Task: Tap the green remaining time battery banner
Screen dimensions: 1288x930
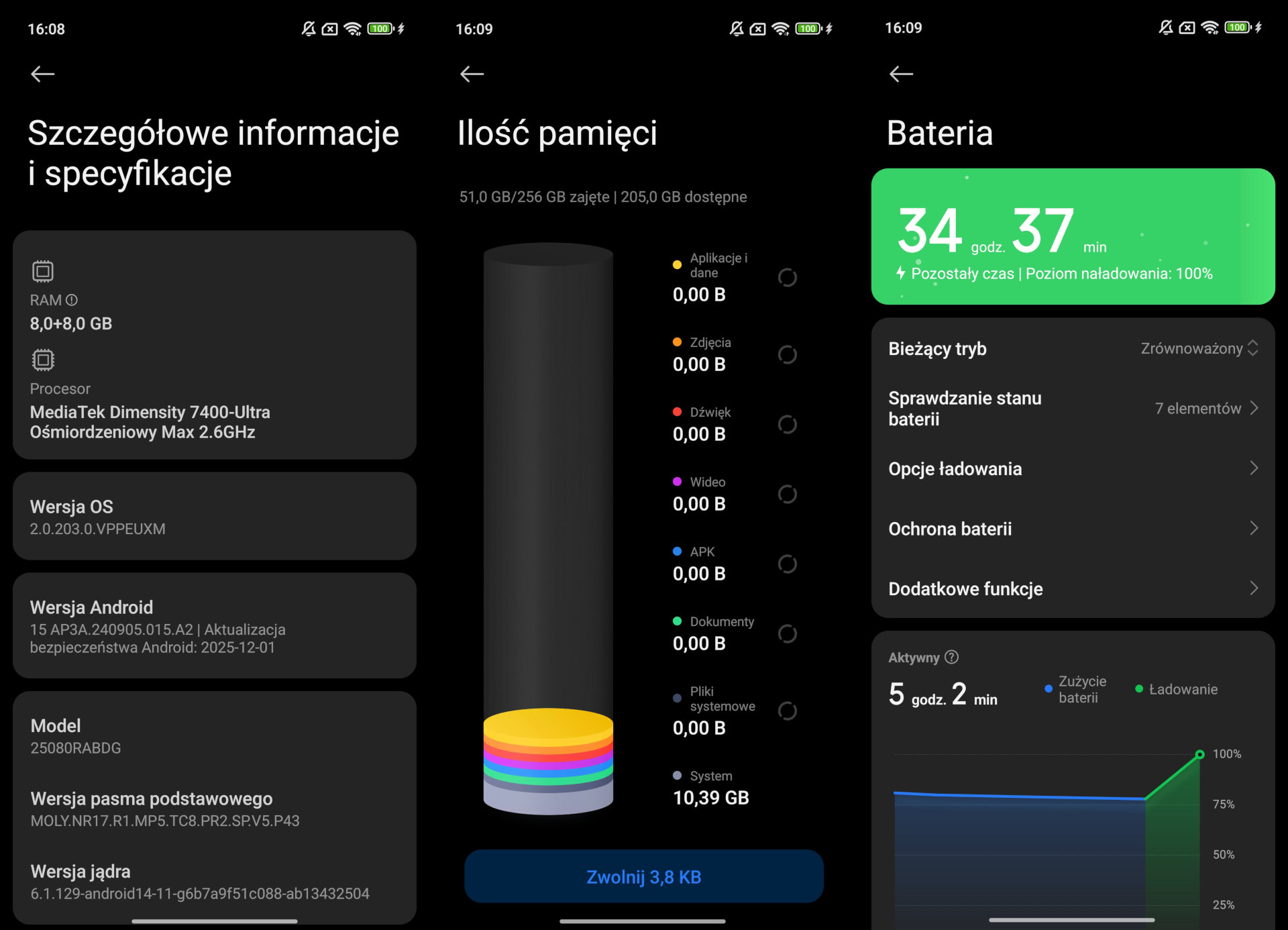Action: pos(1072,236)
